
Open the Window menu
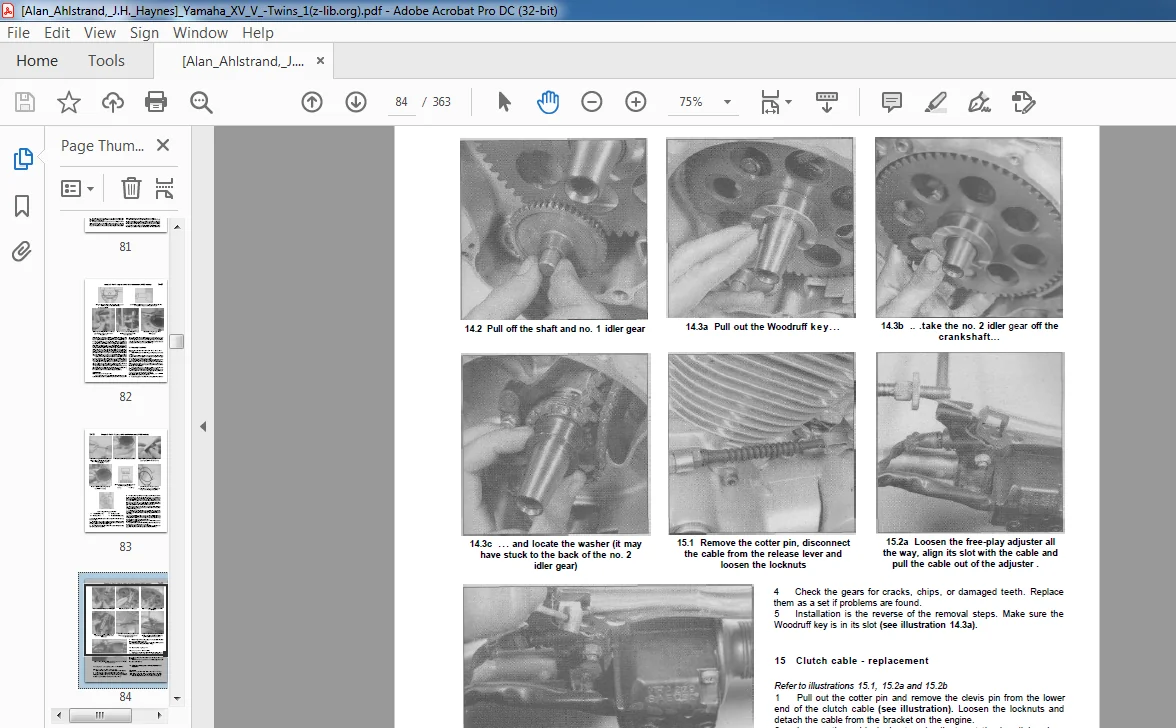pyautogui.click(x=200, y=33)
